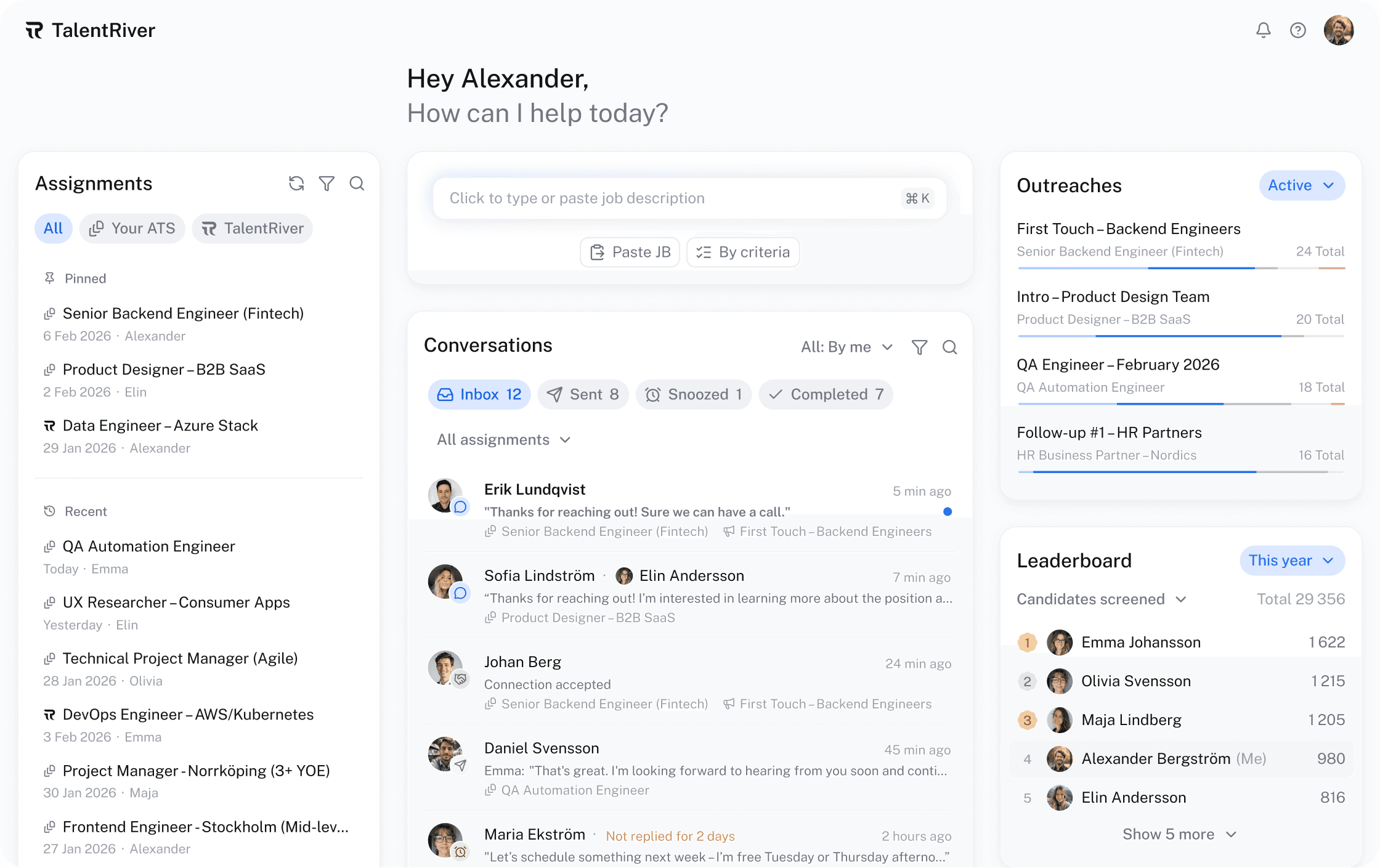The height and width of the screenshot is (868, 1380).
Task: Switch to the Sent conversations tab
Action: pyautogui.click(x=583, y=394)
